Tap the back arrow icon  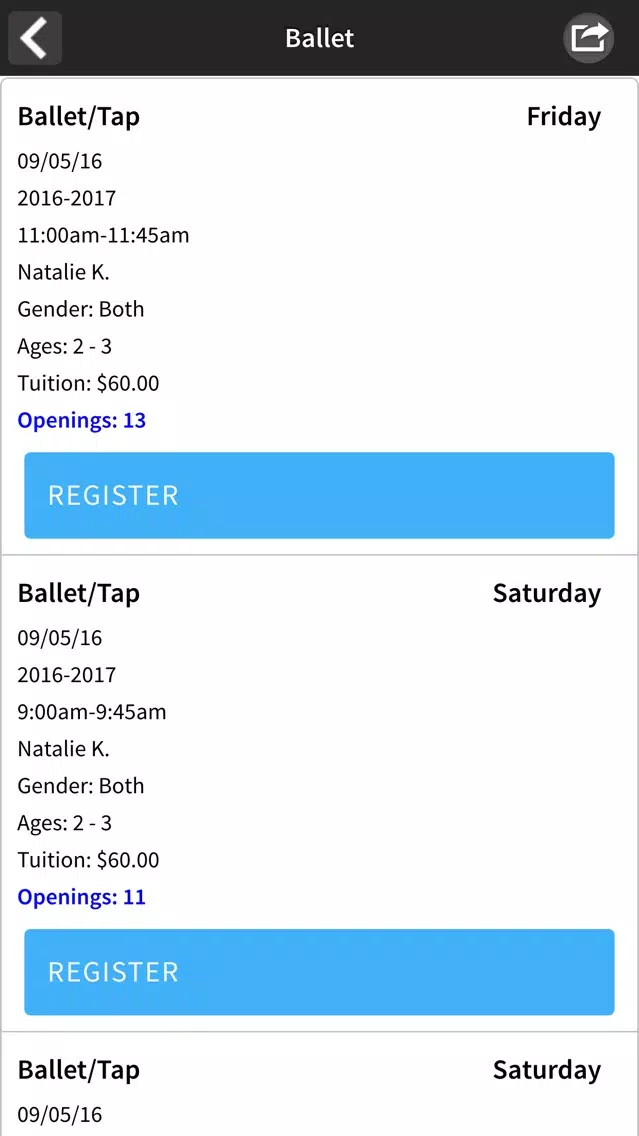point(35,38)
